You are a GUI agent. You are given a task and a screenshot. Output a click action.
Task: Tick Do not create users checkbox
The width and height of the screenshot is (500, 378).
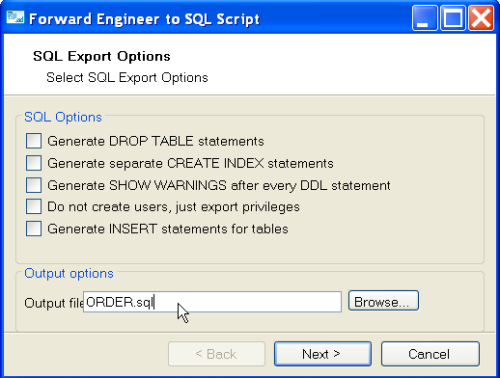pos(34,207)
